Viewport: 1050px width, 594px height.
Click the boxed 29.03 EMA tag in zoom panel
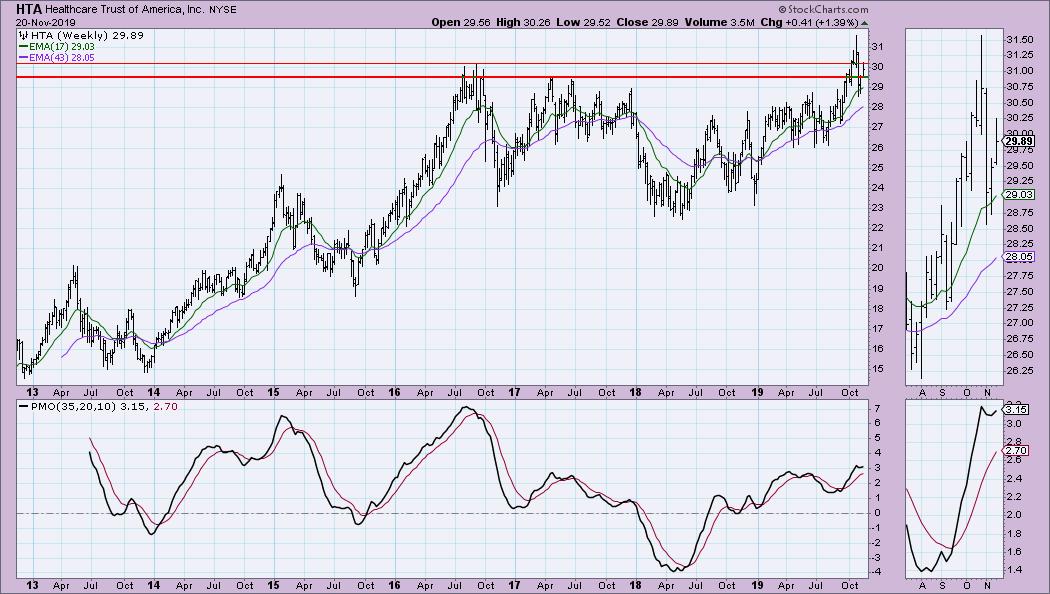pyautogui.click(x=1019, y=194)
